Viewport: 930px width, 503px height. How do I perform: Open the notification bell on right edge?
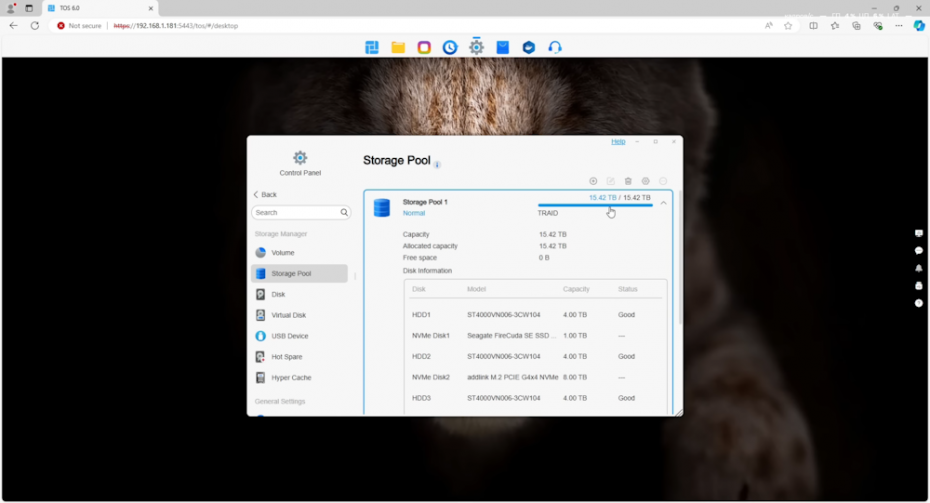(x=919, y=268)
